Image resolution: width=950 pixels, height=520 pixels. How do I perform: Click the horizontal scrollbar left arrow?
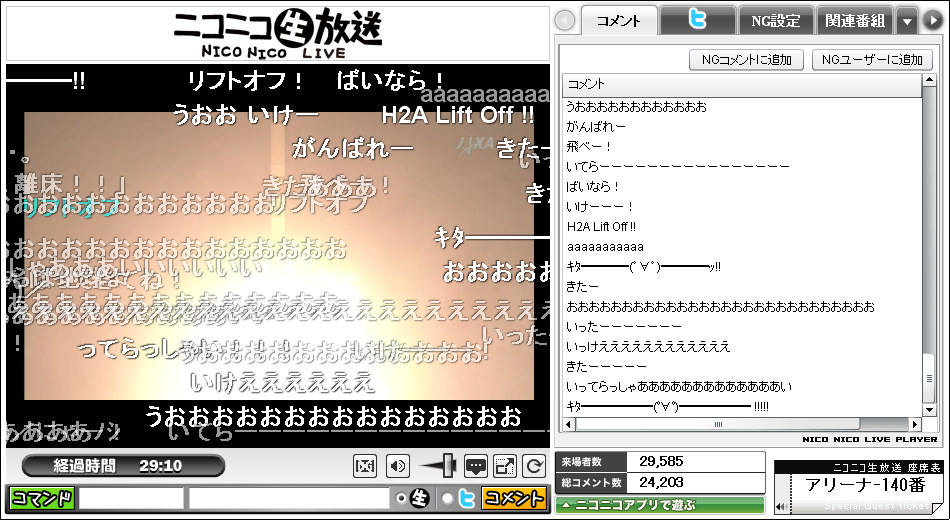point(569,424)
